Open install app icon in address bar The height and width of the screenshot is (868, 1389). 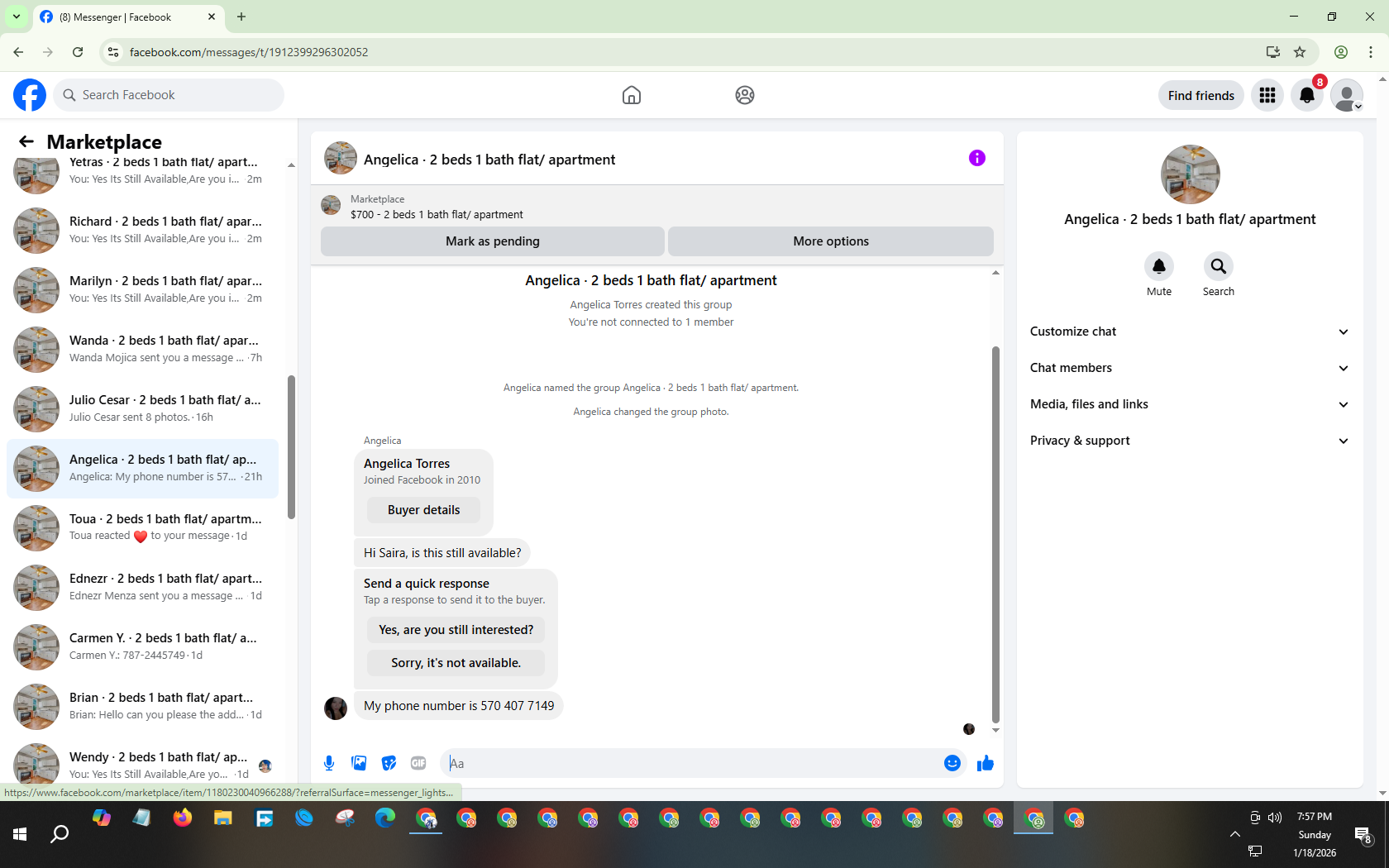click(x=1273, y=52)
